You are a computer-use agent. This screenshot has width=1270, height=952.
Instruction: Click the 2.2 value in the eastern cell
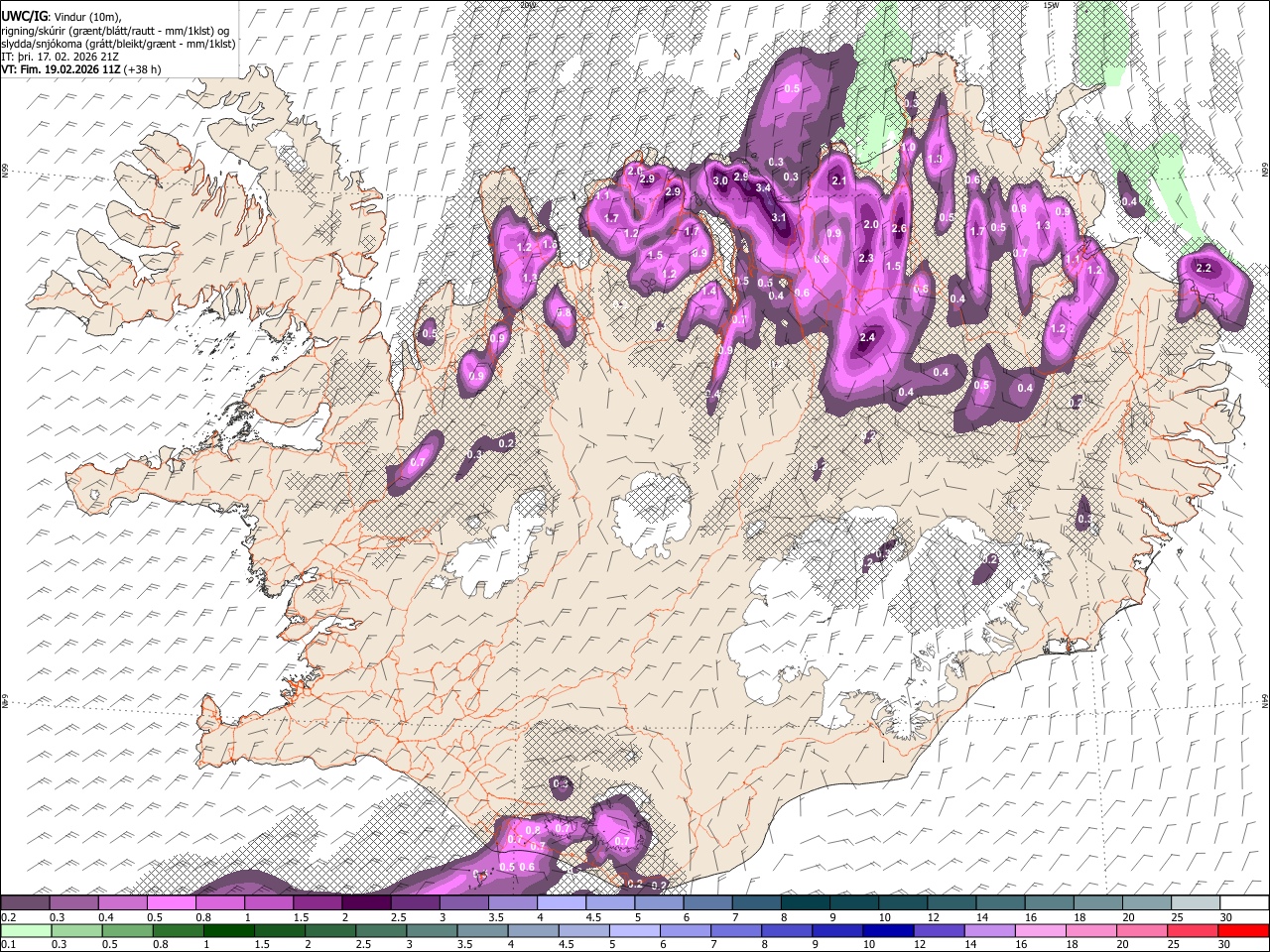coord(1205,269)
